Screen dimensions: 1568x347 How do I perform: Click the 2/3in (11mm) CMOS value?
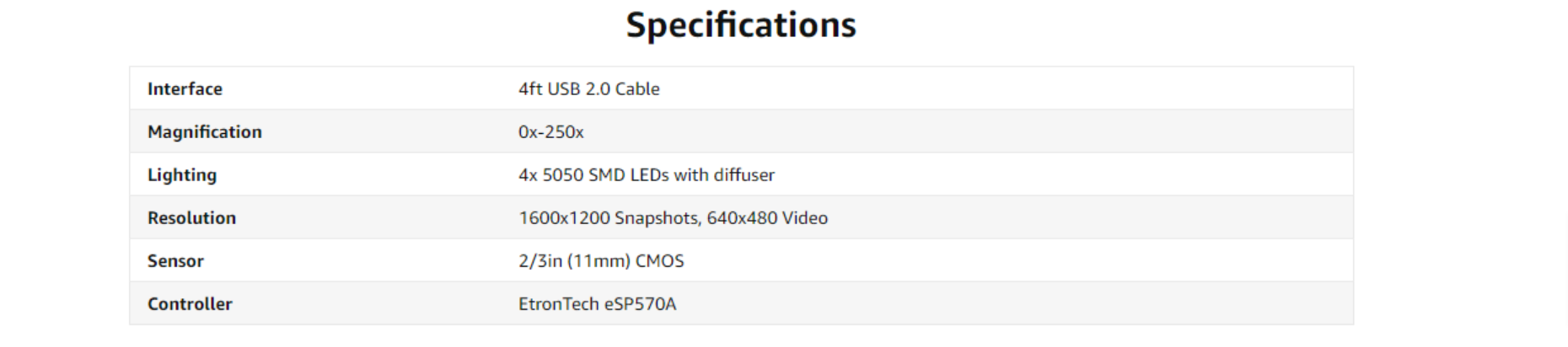[601, 261]
